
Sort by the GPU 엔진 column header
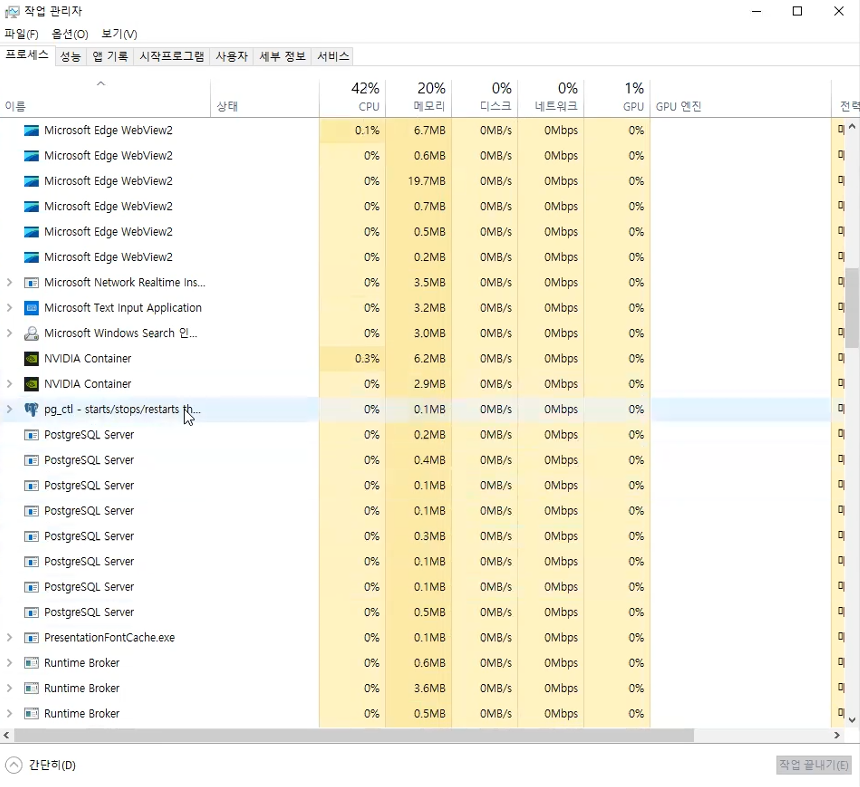(x=741, y=99)
